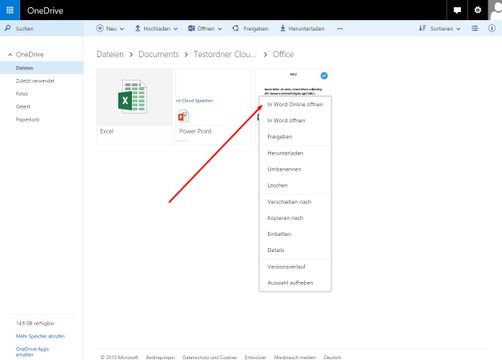Screen dimensions: 502x360
Task: Expand the Hochladen dropdown arrow
Action: [x=176, y=29]
